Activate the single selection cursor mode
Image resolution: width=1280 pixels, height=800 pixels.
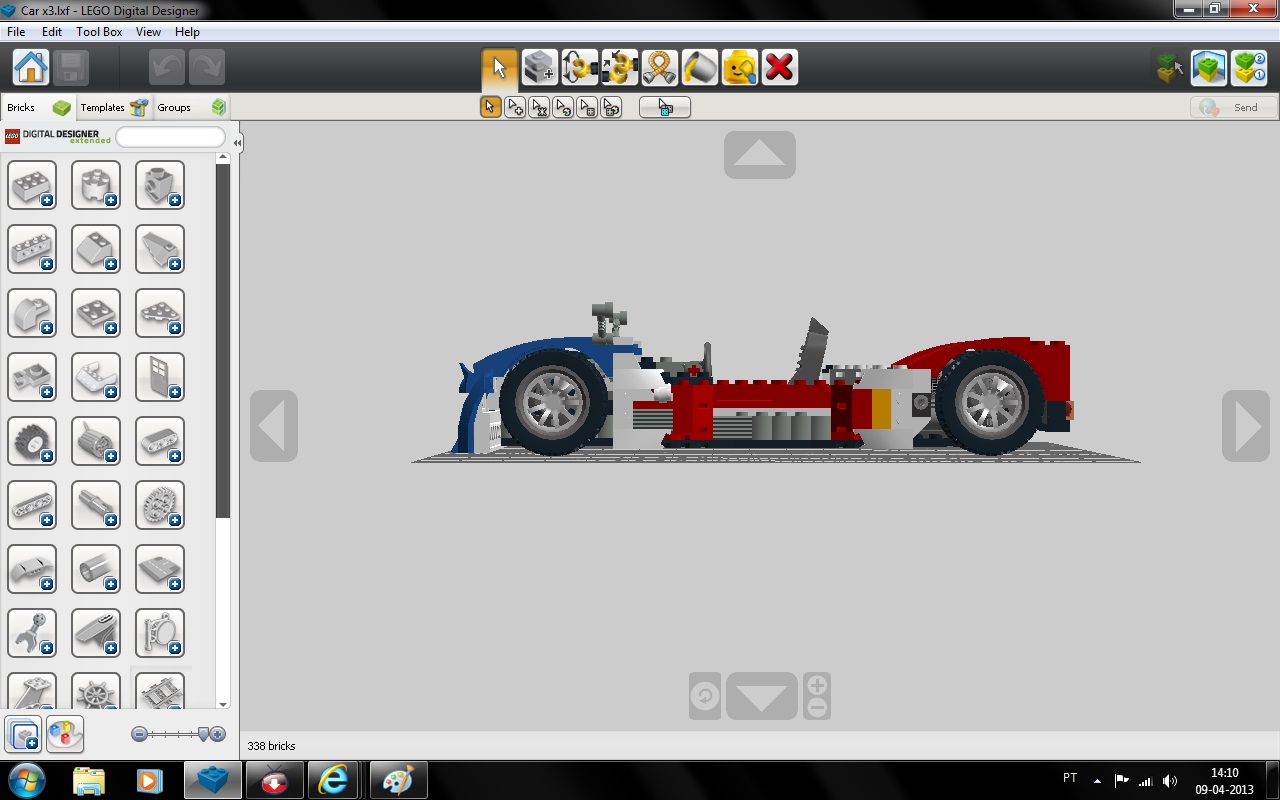(490, 107)
